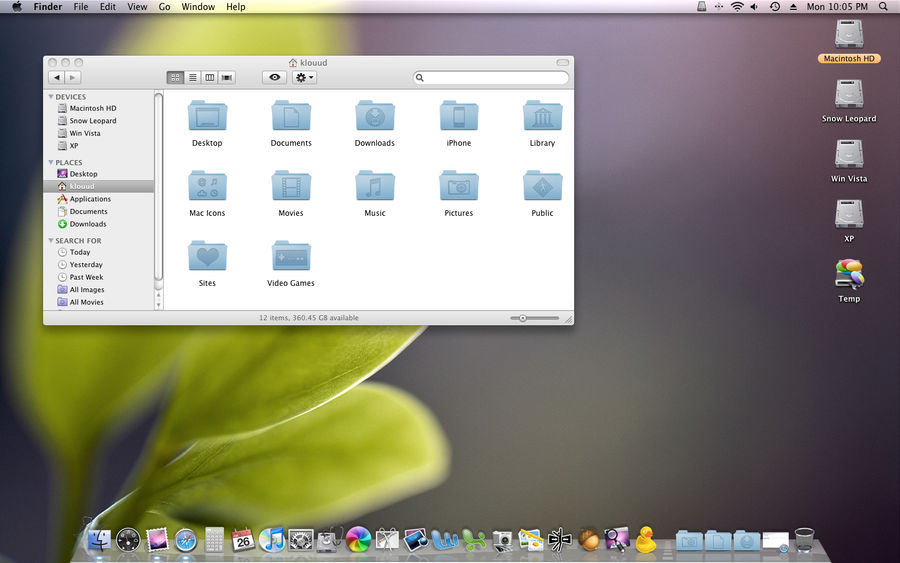
Task: Open Spotlight search in the menu bar
Action: coord(883,7)
